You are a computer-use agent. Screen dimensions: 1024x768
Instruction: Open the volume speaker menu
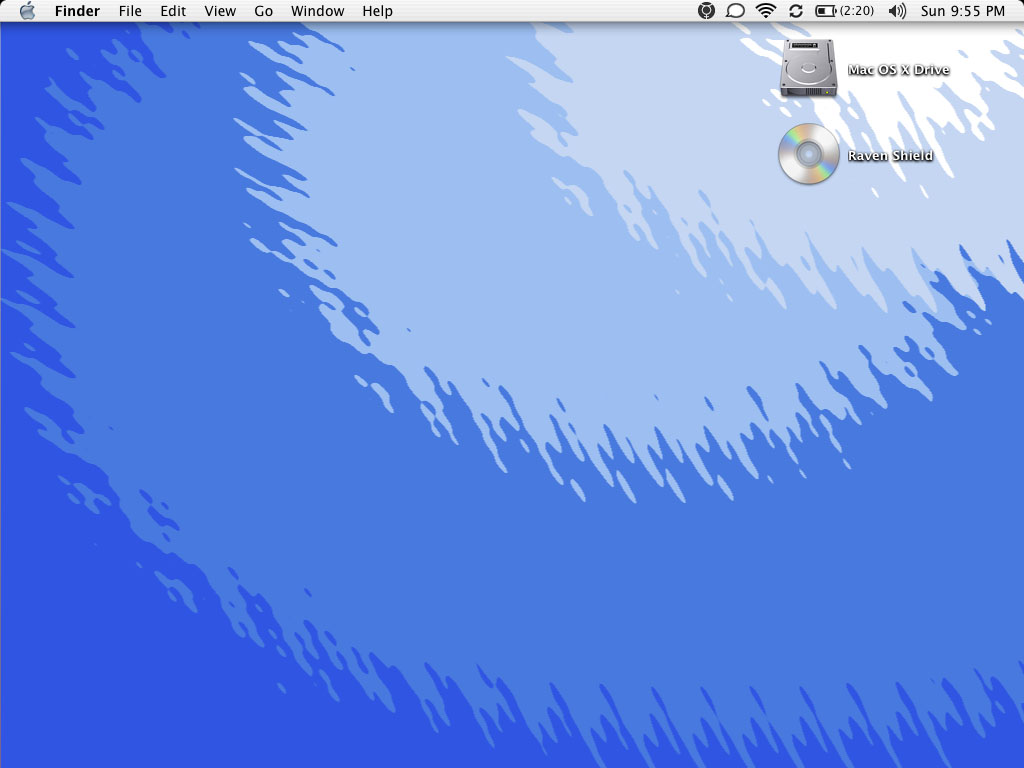(897, 11)
